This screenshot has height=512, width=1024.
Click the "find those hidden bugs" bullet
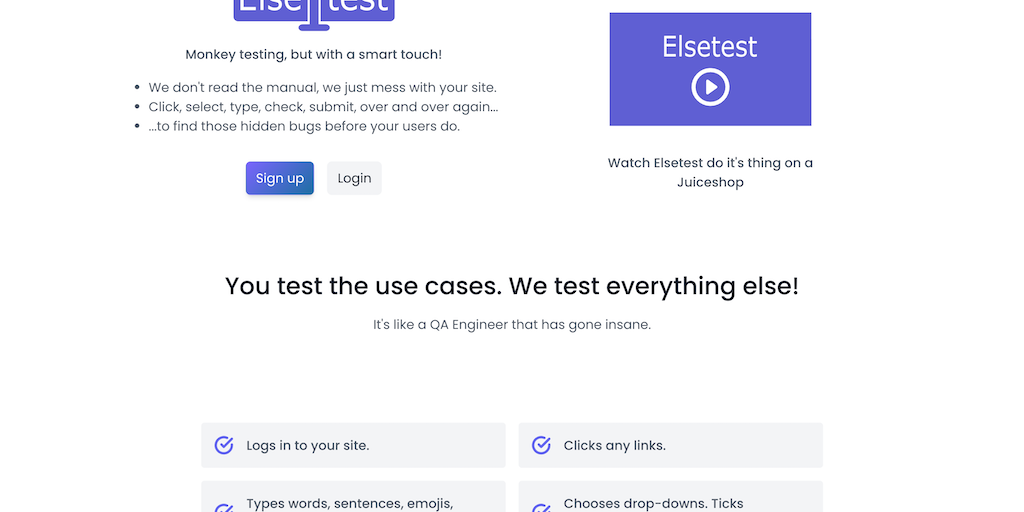[x=304, y=126]
